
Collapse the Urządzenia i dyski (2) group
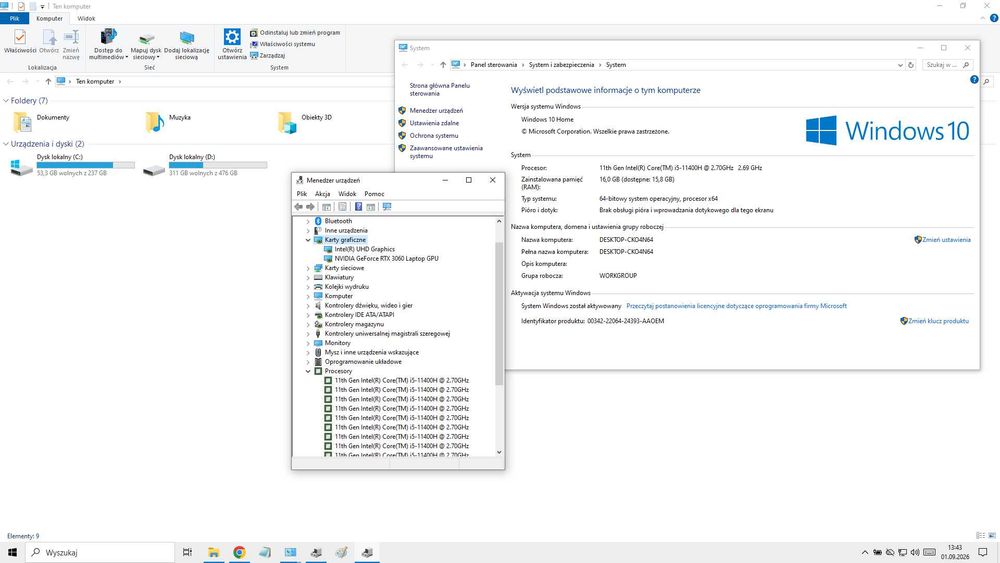click(x=6, y=144)
